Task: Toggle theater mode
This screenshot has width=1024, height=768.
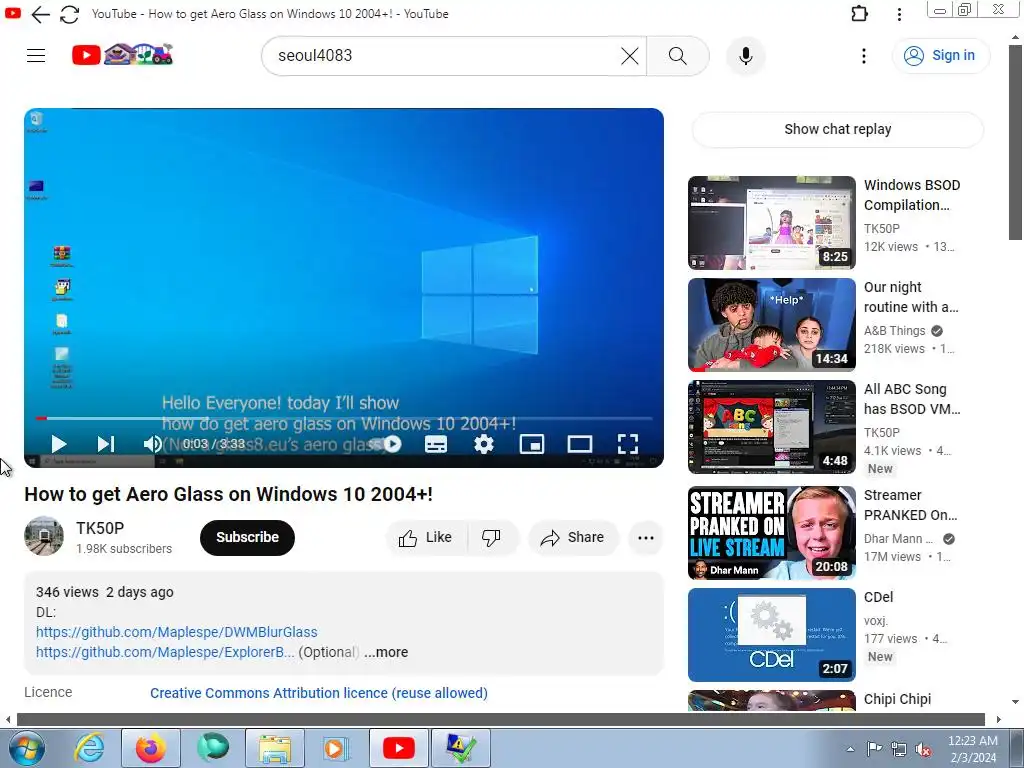Action: (579, 444)
